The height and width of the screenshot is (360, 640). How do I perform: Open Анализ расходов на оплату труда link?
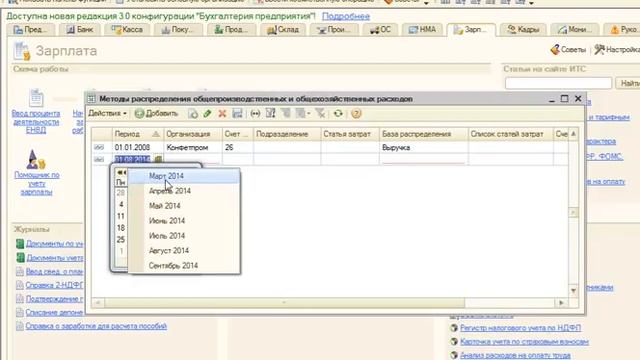515,356
